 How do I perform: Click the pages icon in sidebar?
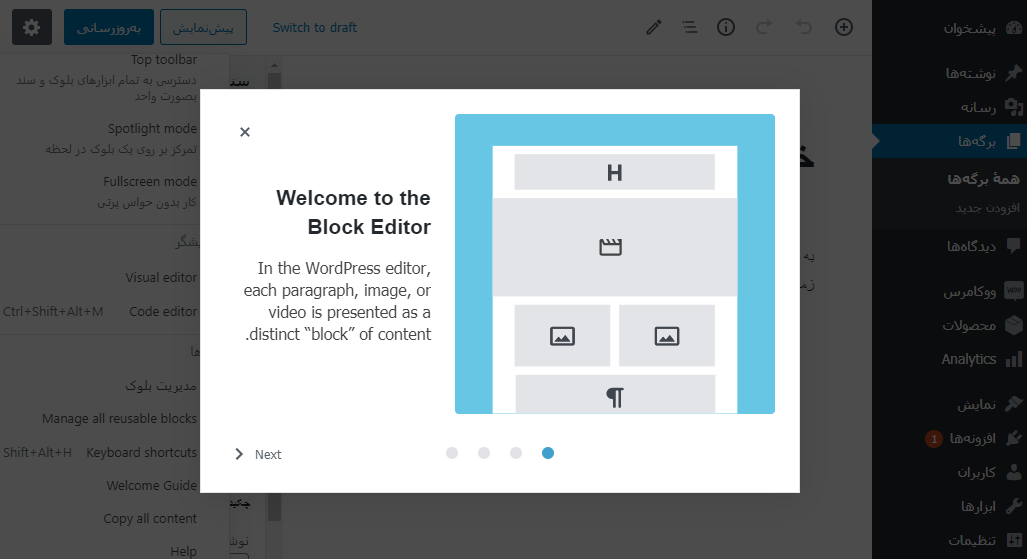coord(1013,141)
